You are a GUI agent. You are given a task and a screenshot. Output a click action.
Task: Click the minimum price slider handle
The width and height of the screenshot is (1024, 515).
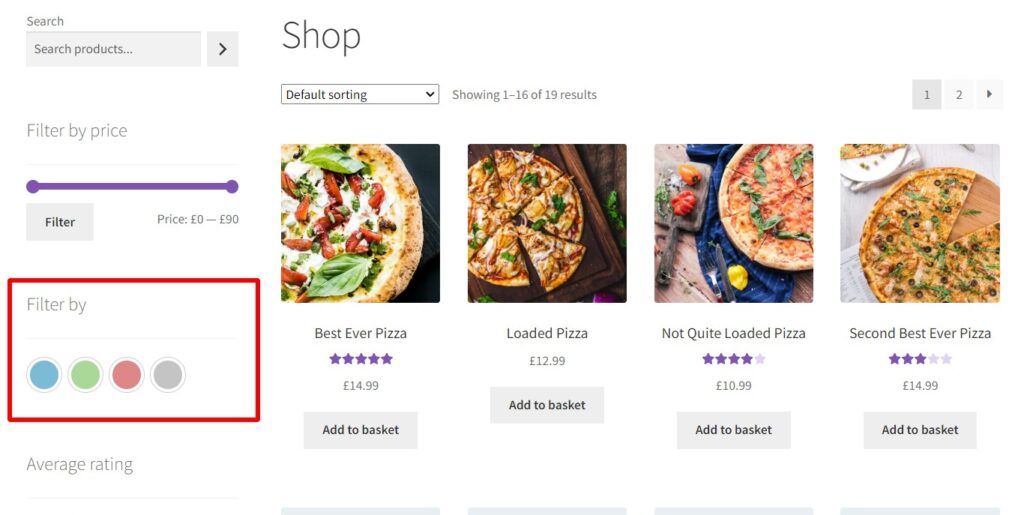click(33, 186)
